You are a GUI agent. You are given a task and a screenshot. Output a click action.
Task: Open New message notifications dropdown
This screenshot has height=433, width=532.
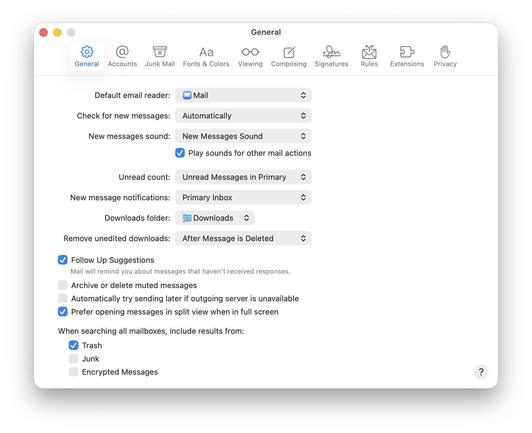tap(243, 197)
